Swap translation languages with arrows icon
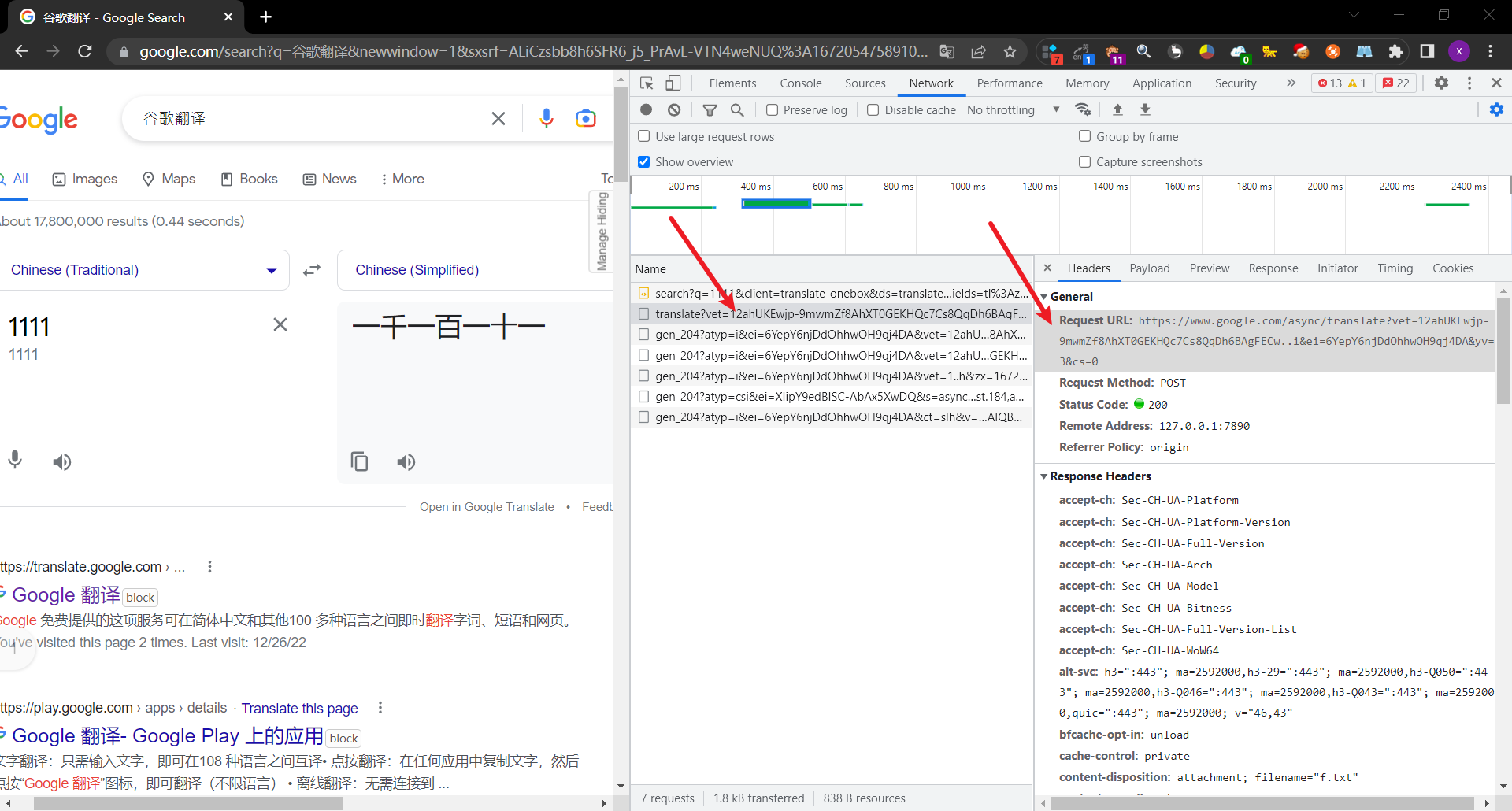This screenshot has height=811, width=1512. point(313,270)
